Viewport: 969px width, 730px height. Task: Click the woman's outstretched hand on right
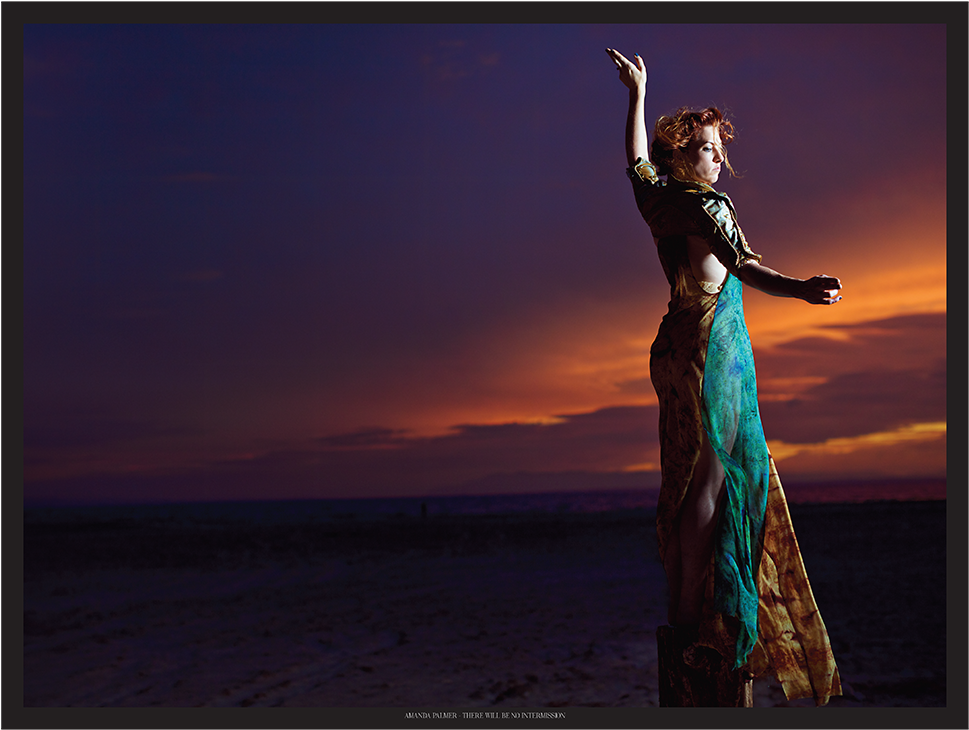coord(820,289)
